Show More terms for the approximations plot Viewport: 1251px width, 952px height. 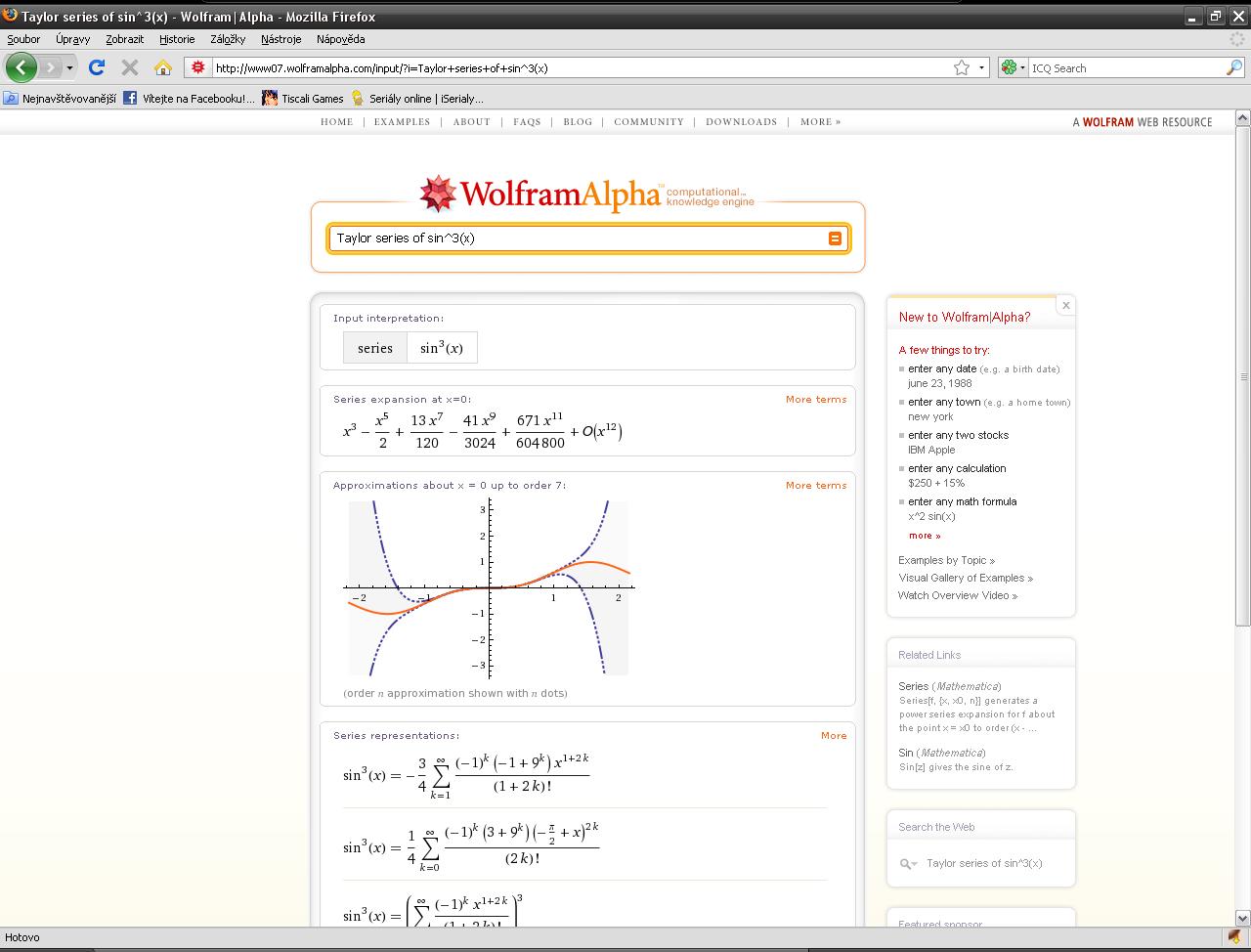(x=816, y=486)
